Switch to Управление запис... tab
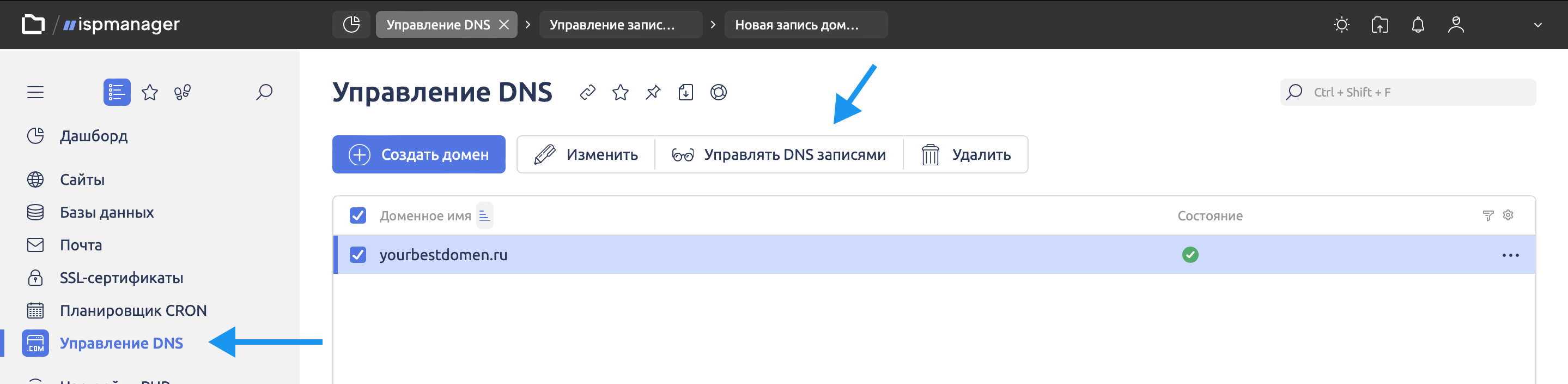 [x=620, y=25]
